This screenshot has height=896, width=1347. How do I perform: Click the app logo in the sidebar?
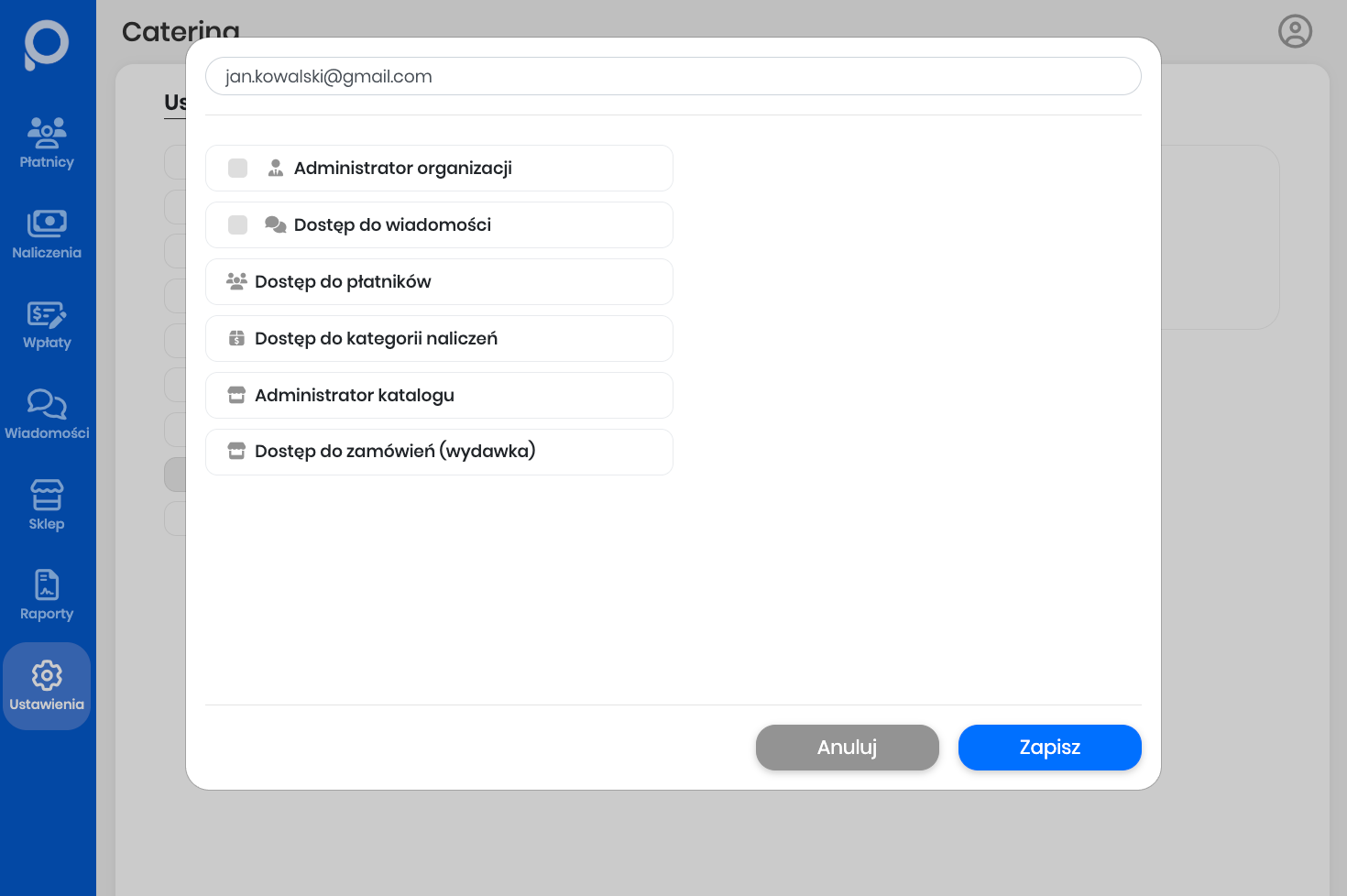46,44
